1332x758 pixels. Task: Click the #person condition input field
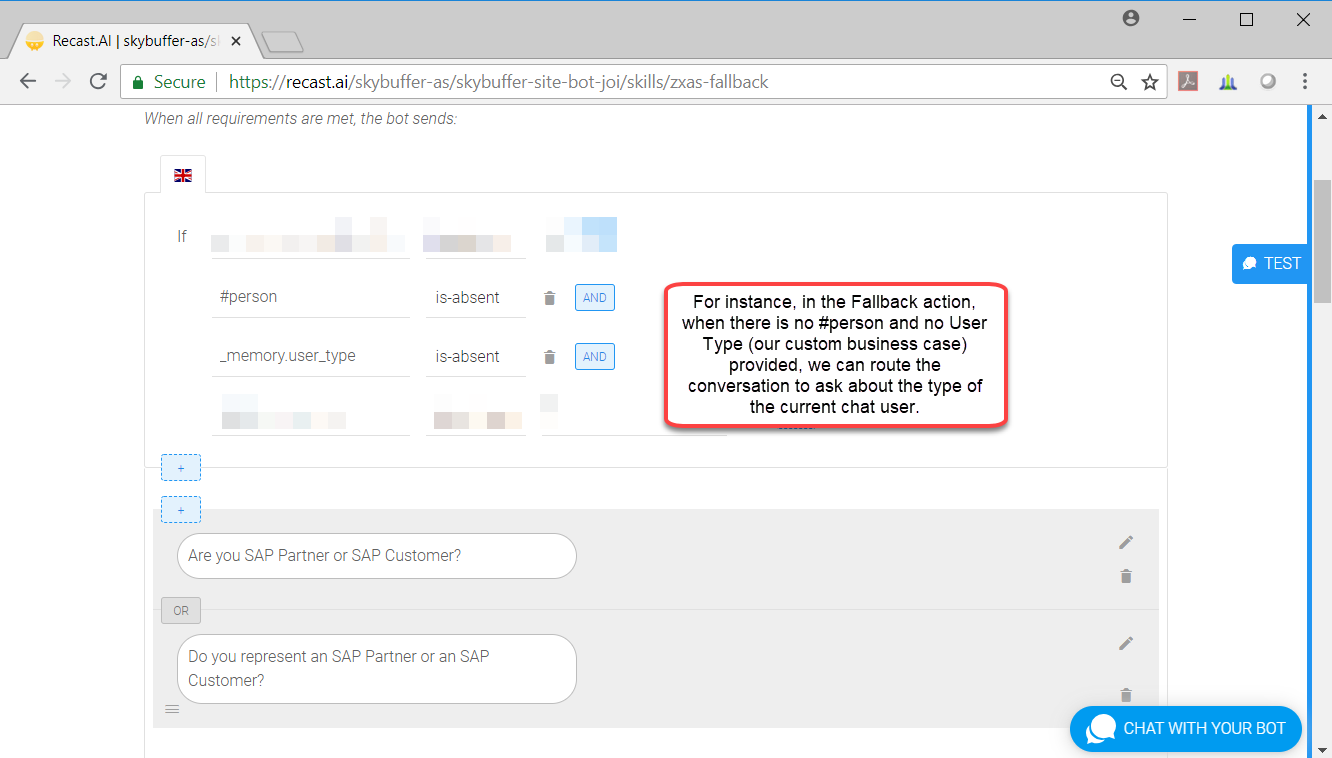coord(310,297)
